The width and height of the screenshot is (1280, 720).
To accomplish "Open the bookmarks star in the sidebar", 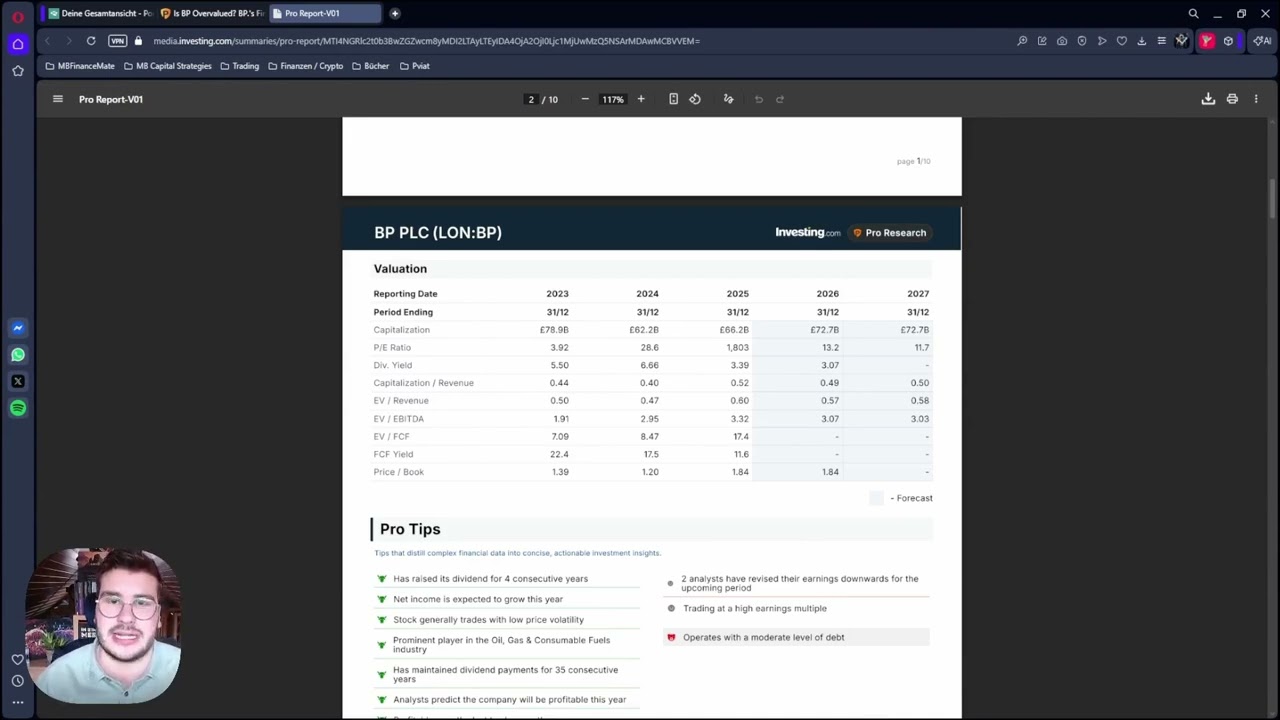I will [17, 71].
